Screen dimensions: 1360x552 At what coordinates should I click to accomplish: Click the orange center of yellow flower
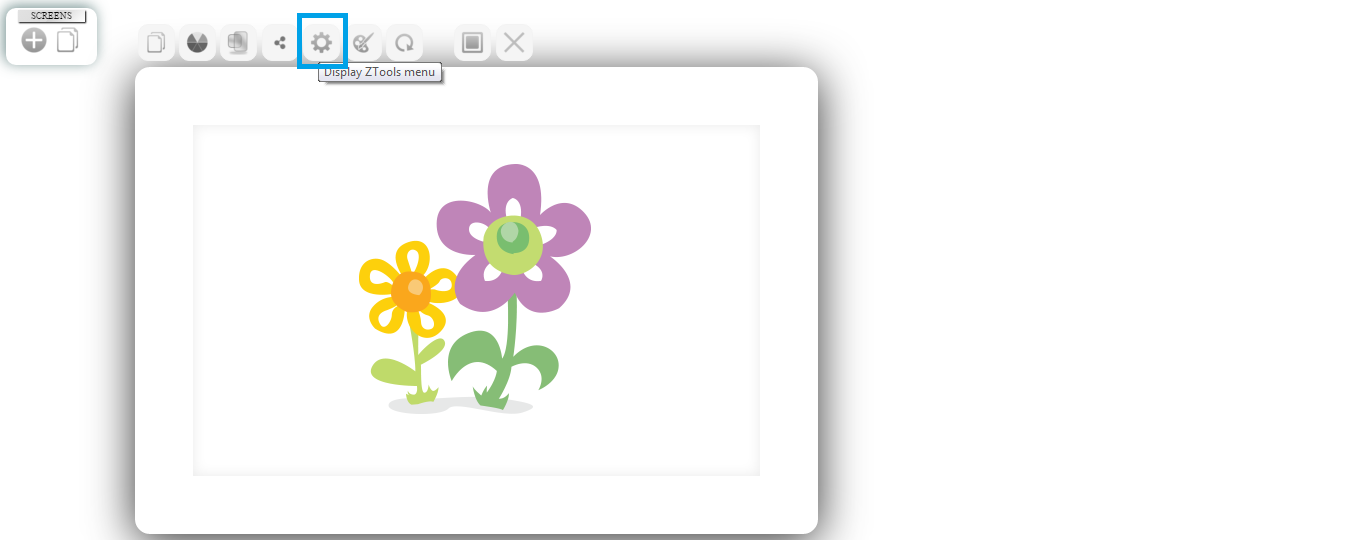tap(410, 291)
